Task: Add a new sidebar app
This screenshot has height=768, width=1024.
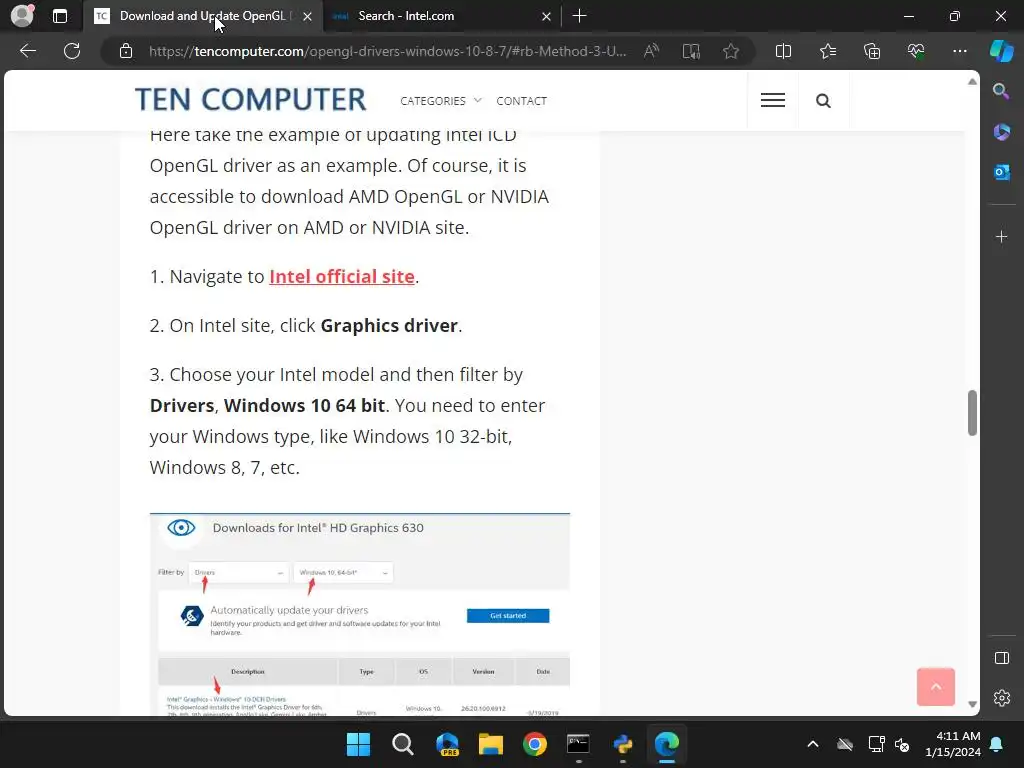Action: click(1001, 236)
